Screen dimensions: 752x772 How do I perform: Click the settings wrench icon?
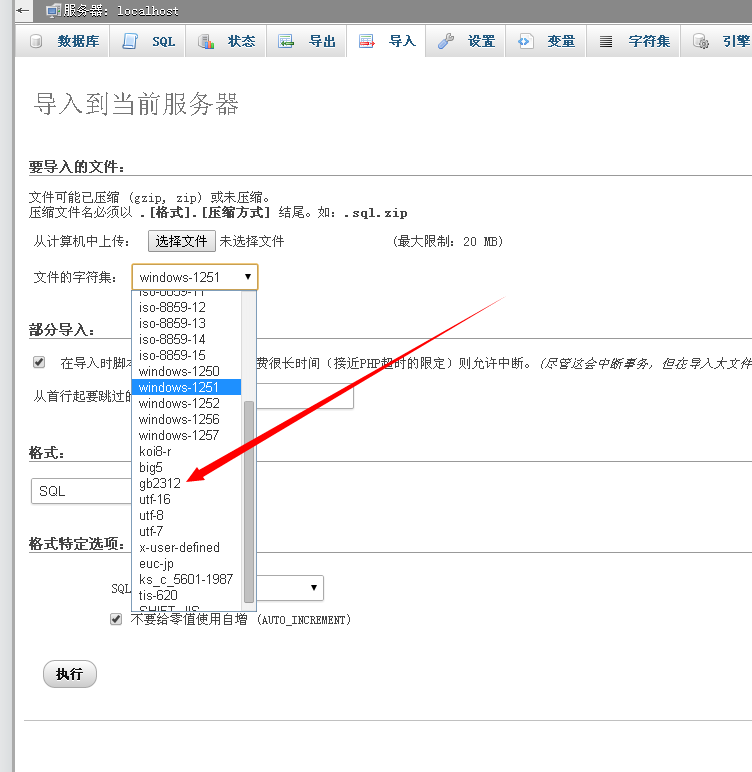pyautogui.click(x=446, y=42)
